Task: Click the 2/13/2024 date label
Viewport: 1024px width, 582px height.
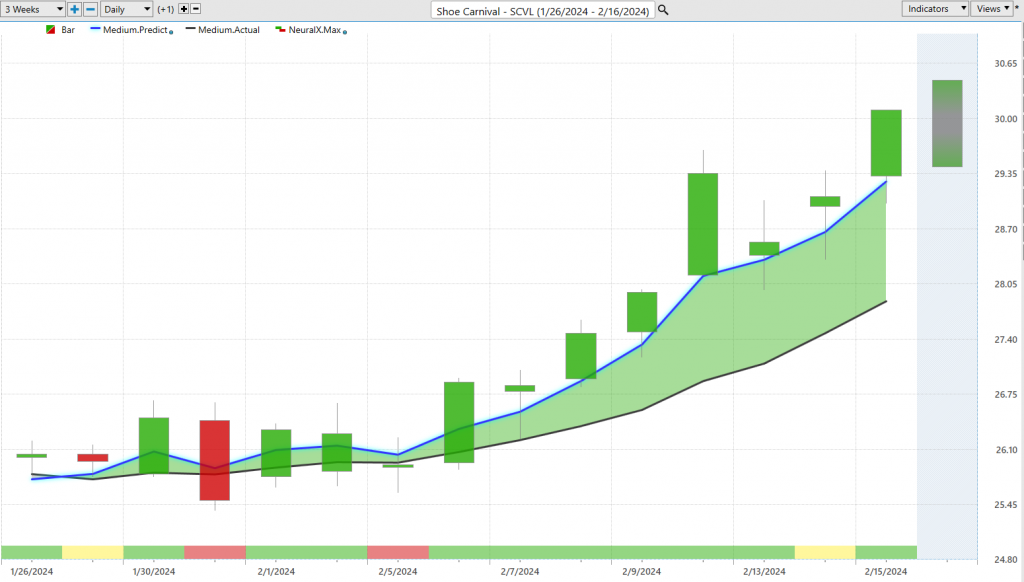Action: pyautogui.click(x=764, y=572)
